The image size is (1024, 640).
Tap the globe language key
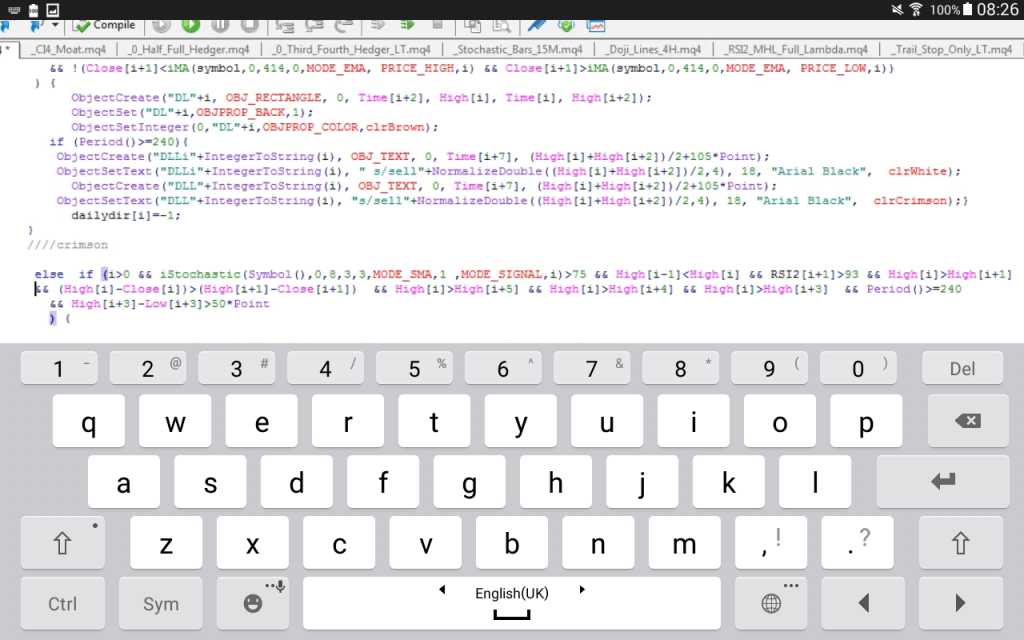point(771,603)
